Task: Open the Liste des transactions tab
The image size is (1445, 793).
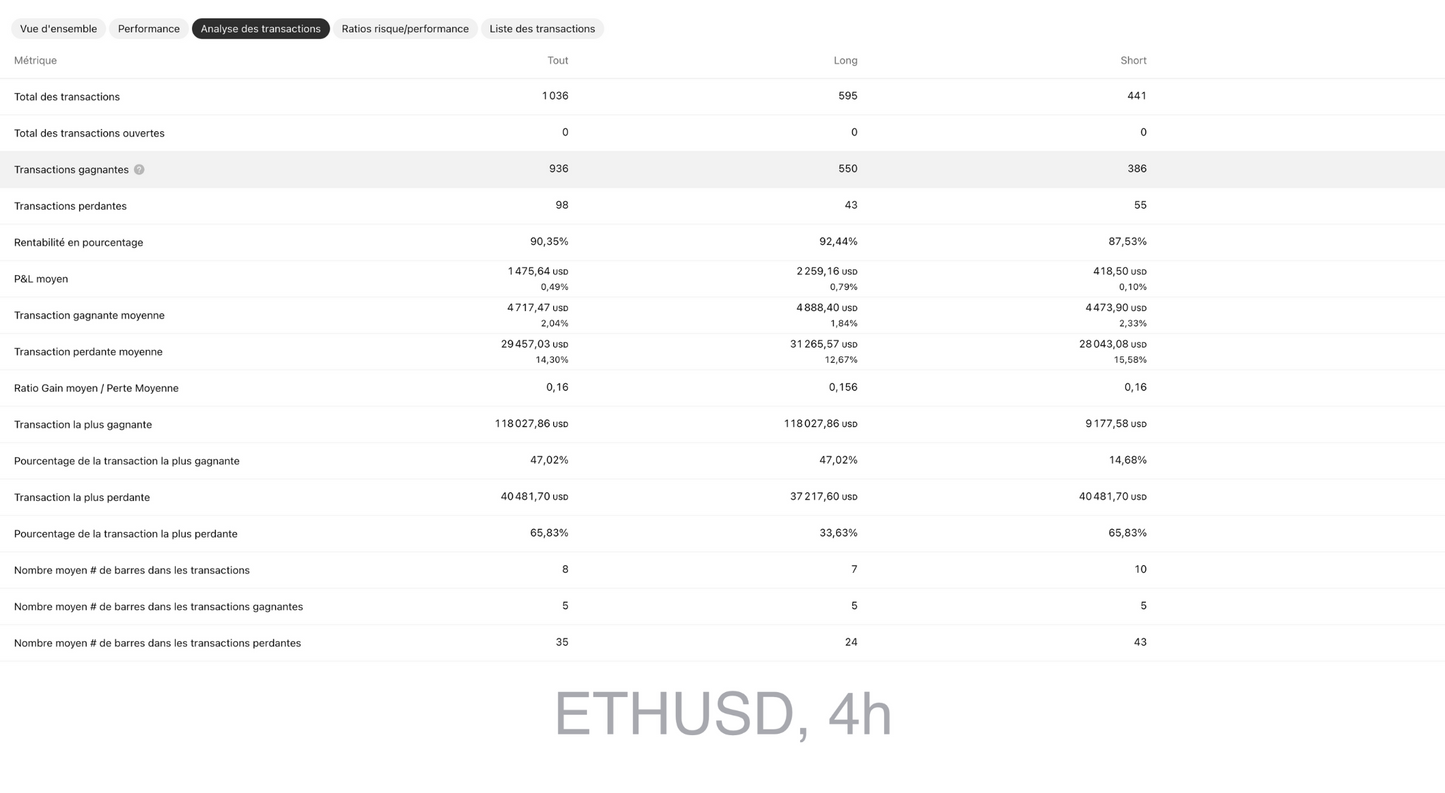Action: [x=542, y=28]
